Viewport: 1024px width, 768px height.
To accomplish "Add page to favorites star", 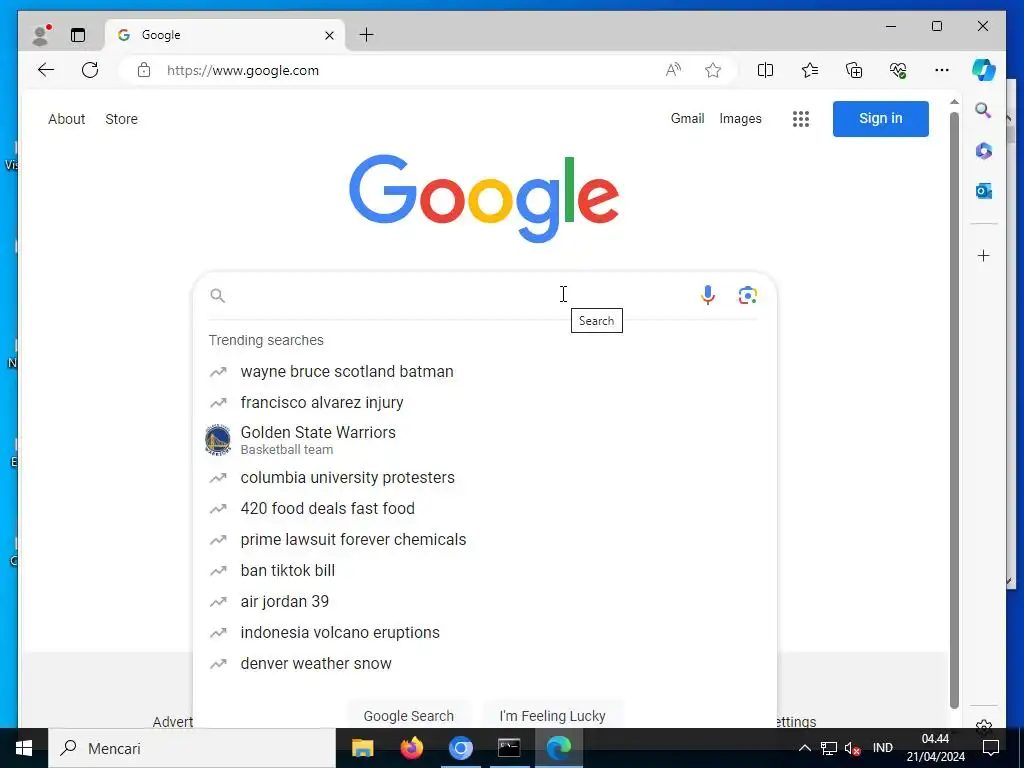I will click(x=712, y=70).
